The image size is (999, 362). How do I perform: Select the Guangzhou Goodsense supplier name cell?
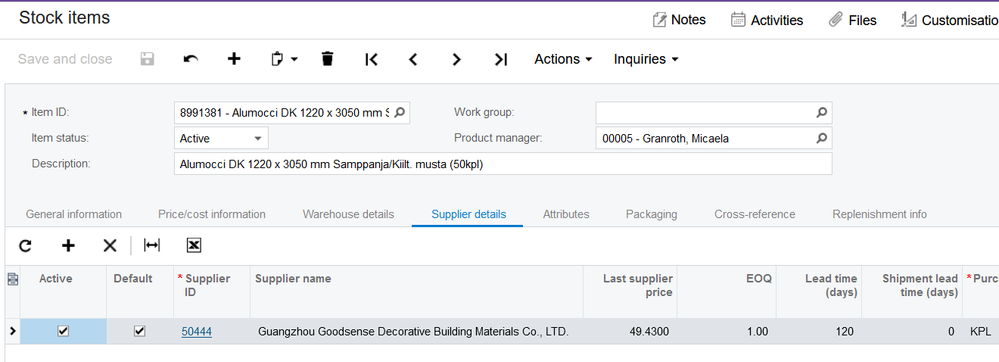click(x=417, y=332)
